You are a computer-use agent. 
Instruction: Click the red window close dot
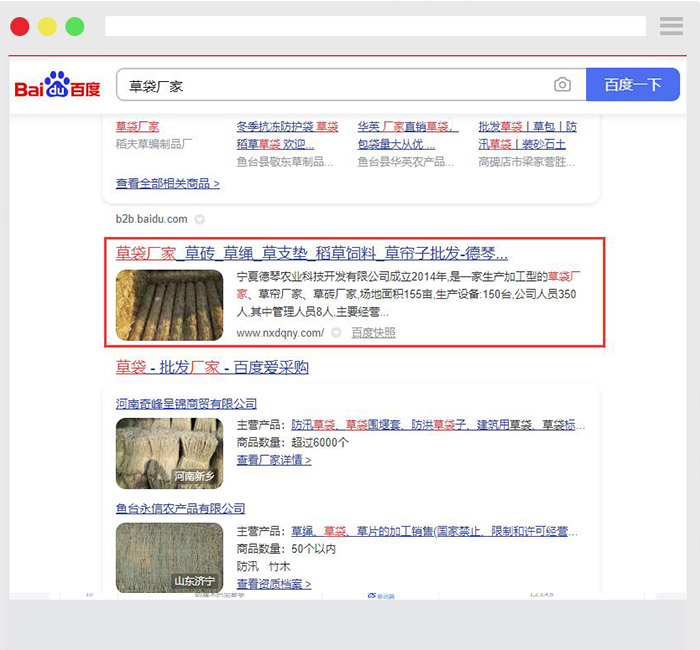20,27
